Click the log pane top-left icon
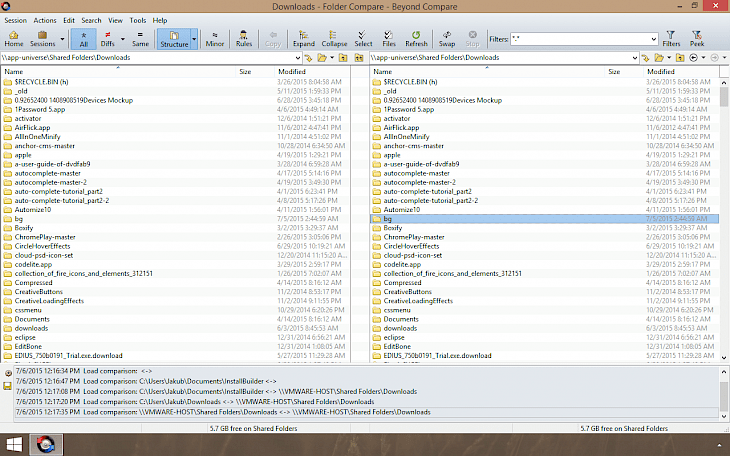 [x=8, y=373]
